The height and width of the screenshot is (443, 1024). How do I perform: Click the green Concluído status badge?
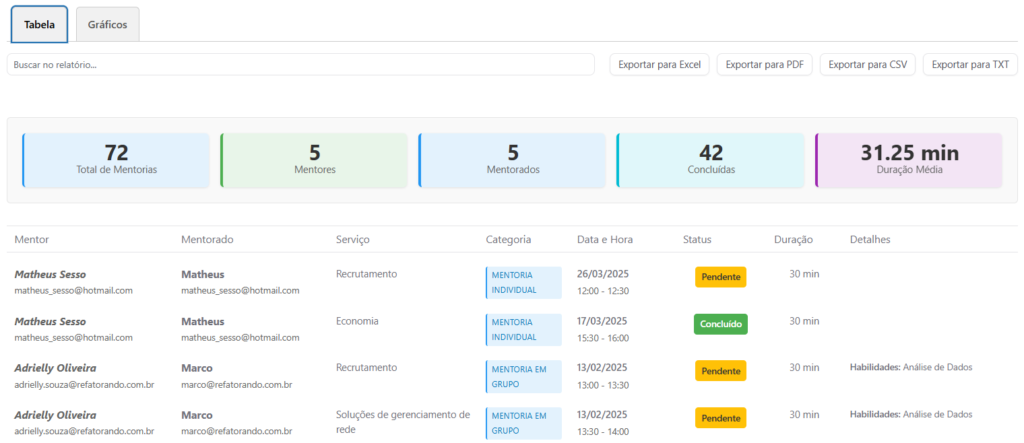pyautogui.click(x=720, y=324)
